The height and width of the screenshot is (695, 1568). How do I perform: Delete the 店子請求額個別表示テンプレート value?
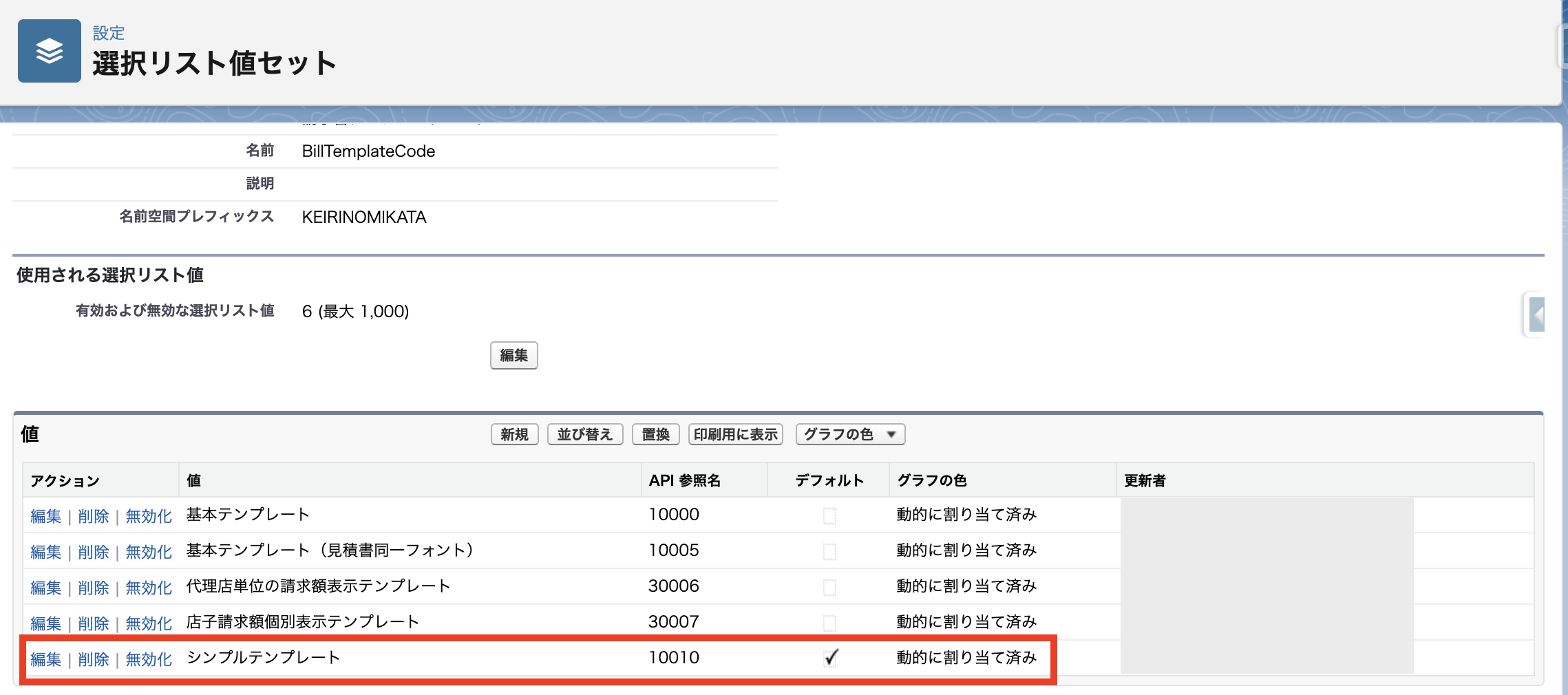click(93, 623)
